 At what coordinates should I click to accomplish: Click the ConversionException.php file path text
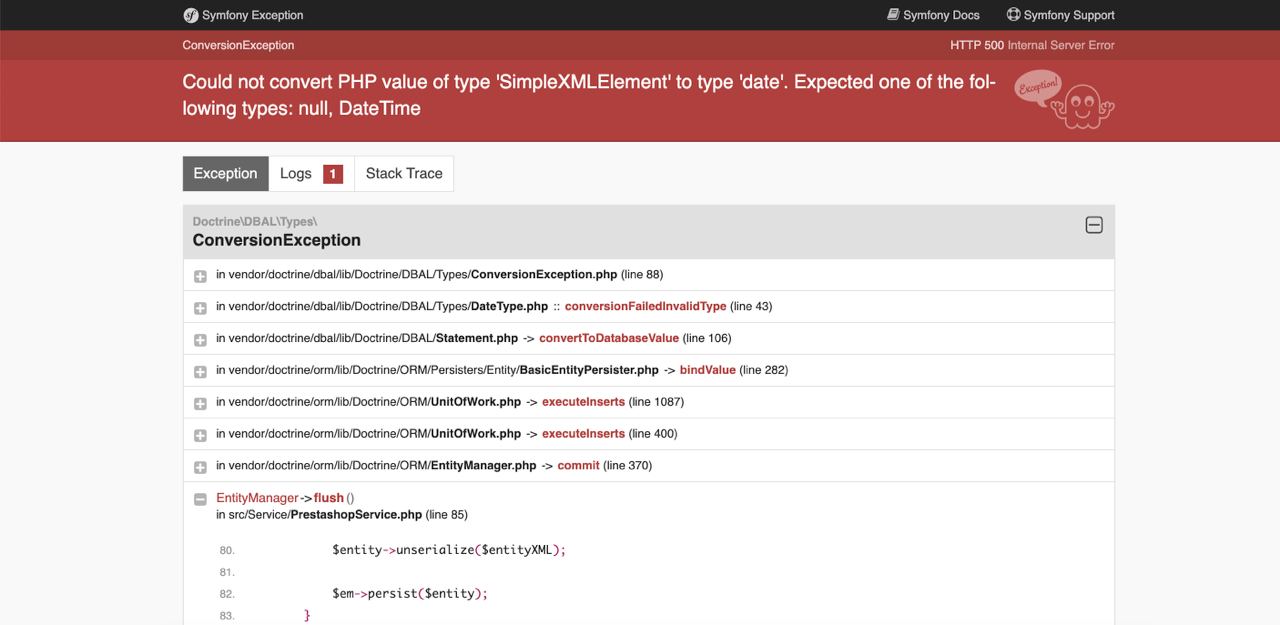coord(416,274)
